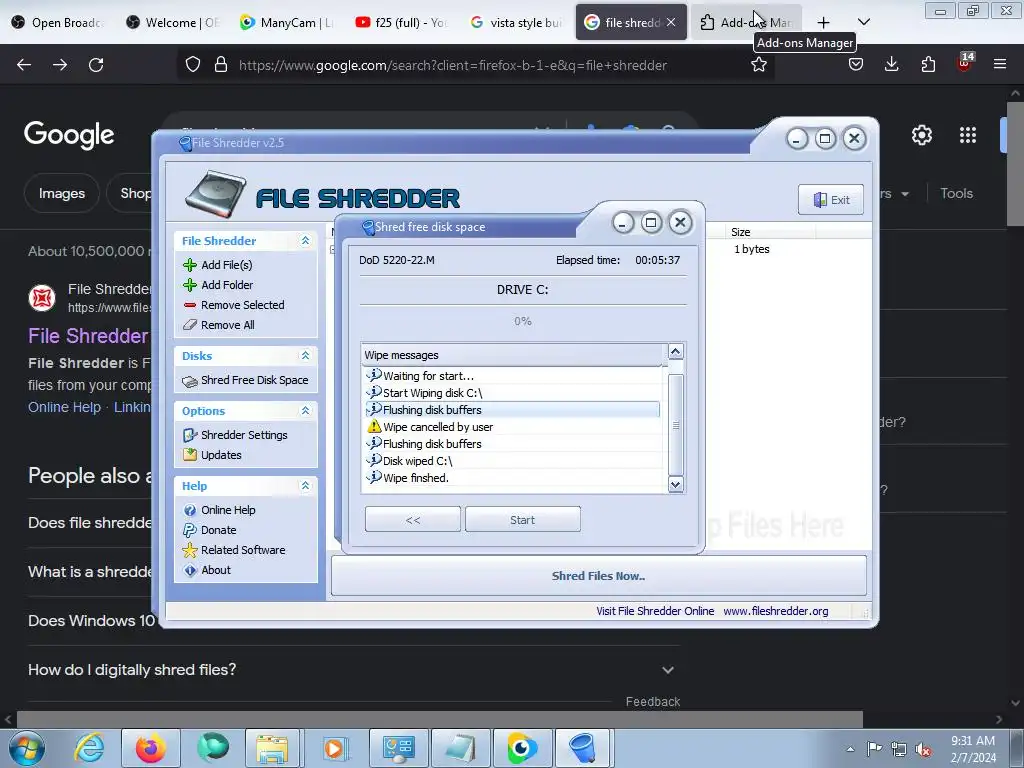Viewport: 1024px width, 768px height.
Task: Click the << back button in dialog
Action: click(x=413, y=520)
